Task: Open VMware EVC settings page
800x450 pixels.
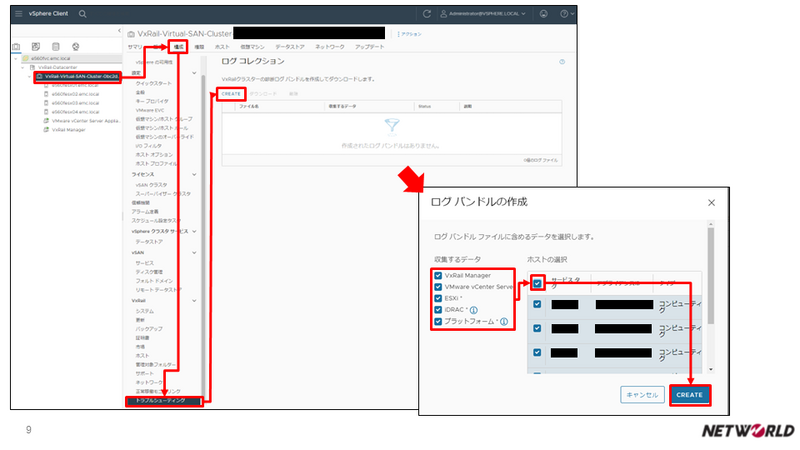Action: click(x=150, y=110)
